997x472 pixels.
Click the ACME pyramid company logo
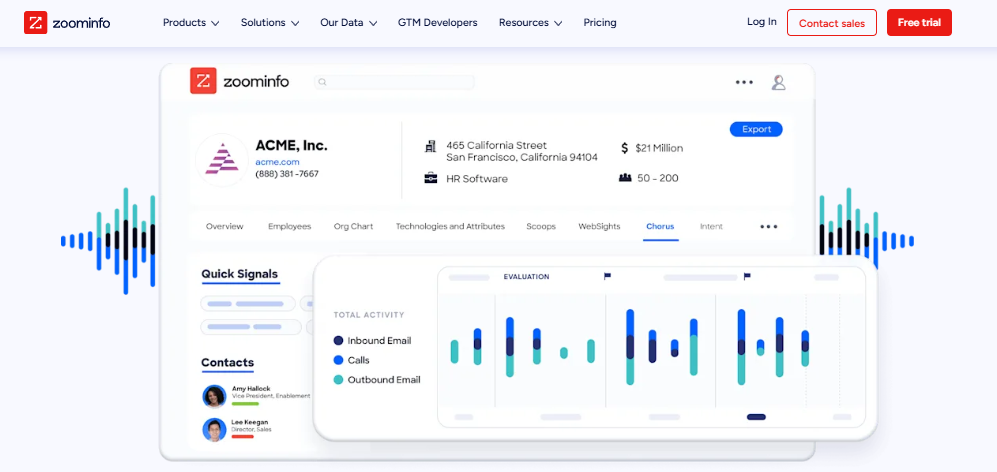[x=222, y=160]
